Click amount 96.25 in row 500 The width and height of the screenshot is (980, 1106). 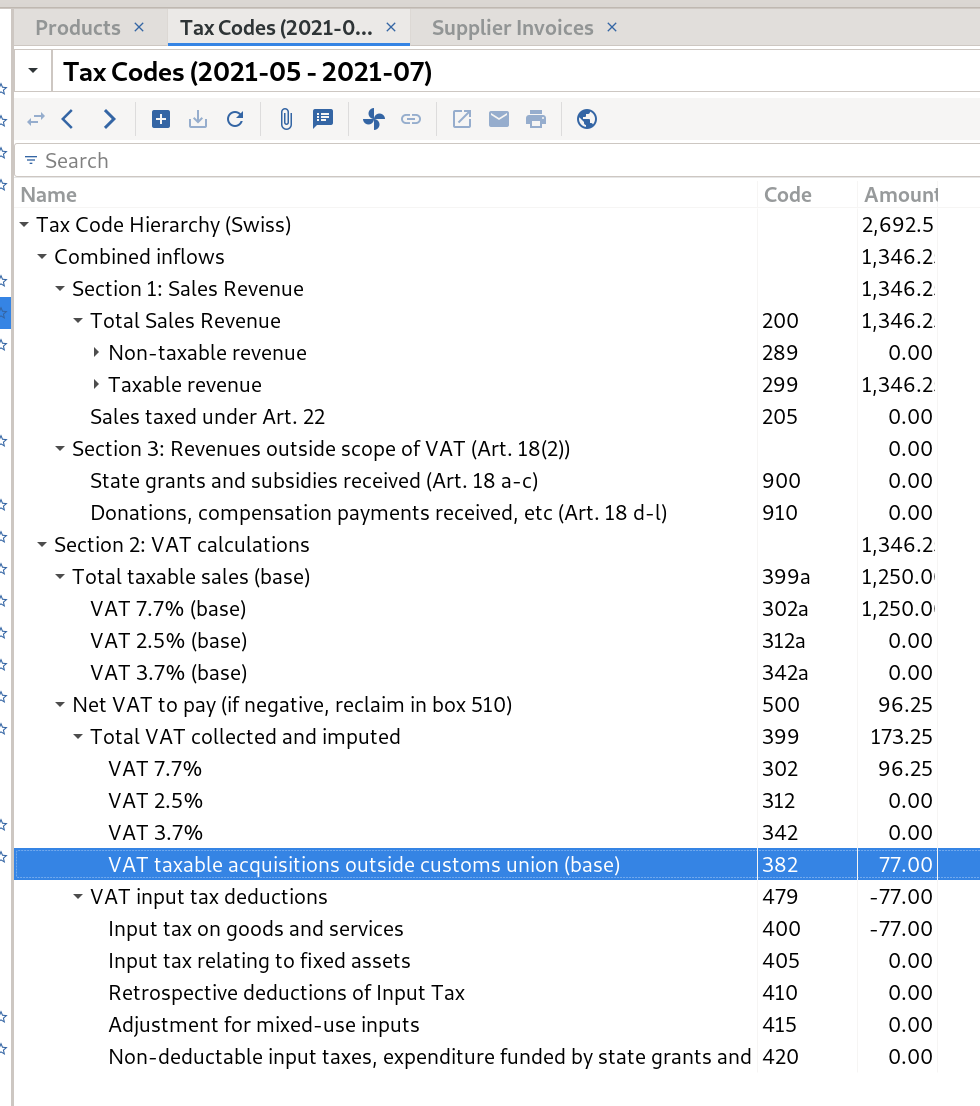pyautogui.click(x=905, y=705)
